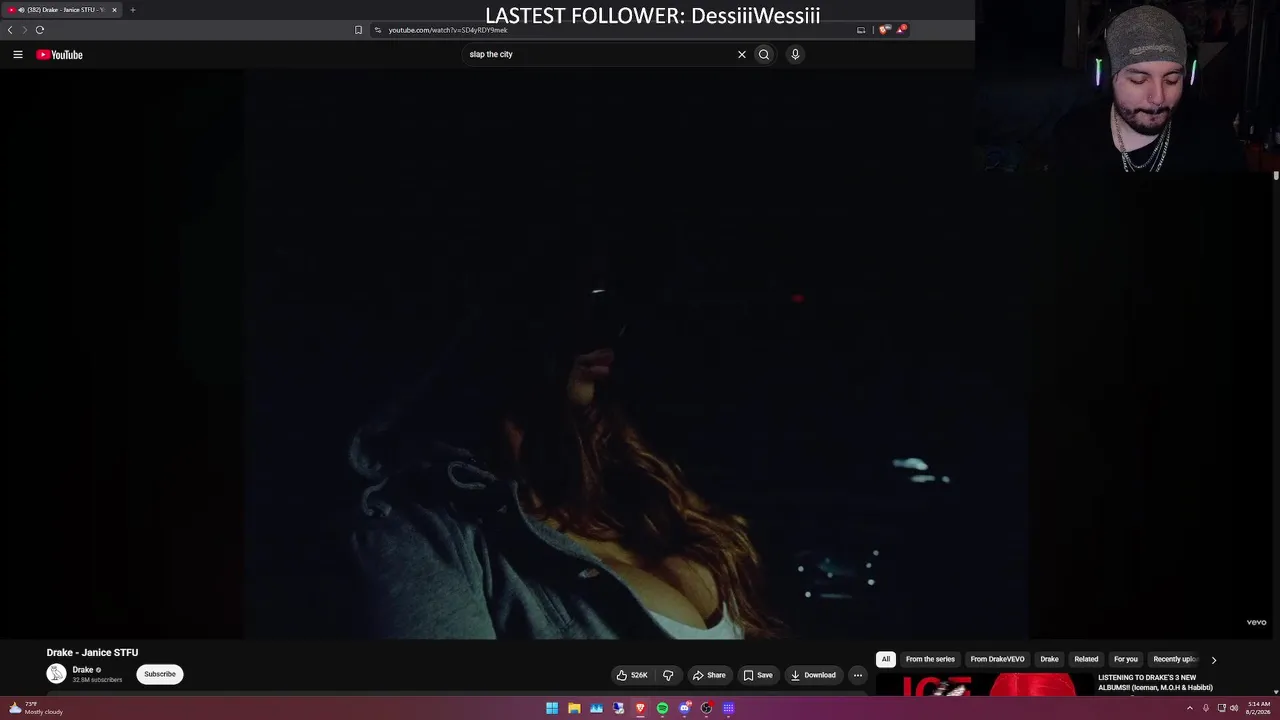The width and height of the screenshot is (1280, 720).
Task: Select the "For you" filter chip
Action: tap(1126, 659)
